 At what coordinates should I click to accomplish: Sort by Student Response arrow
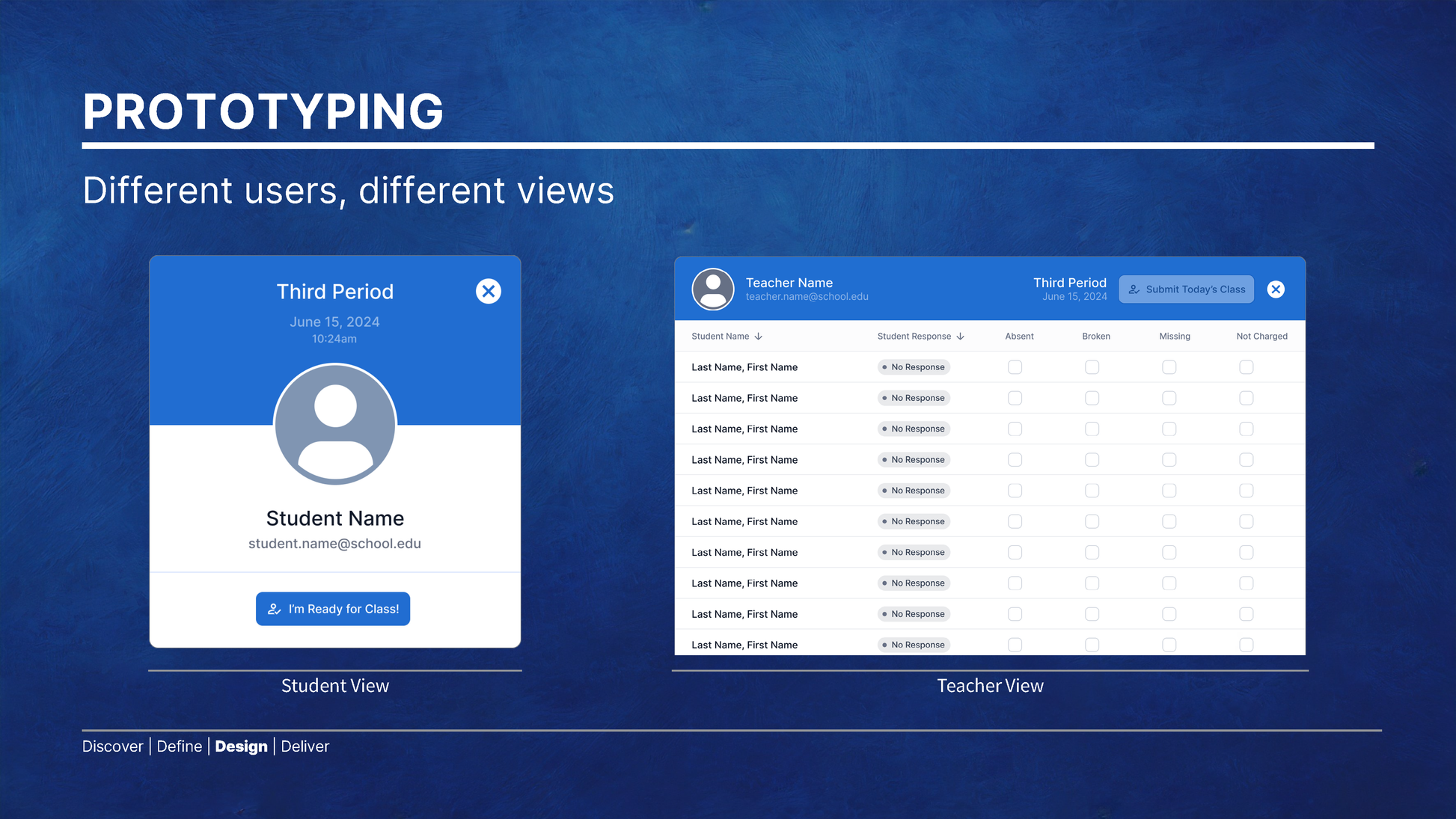(x=961, y=337)
